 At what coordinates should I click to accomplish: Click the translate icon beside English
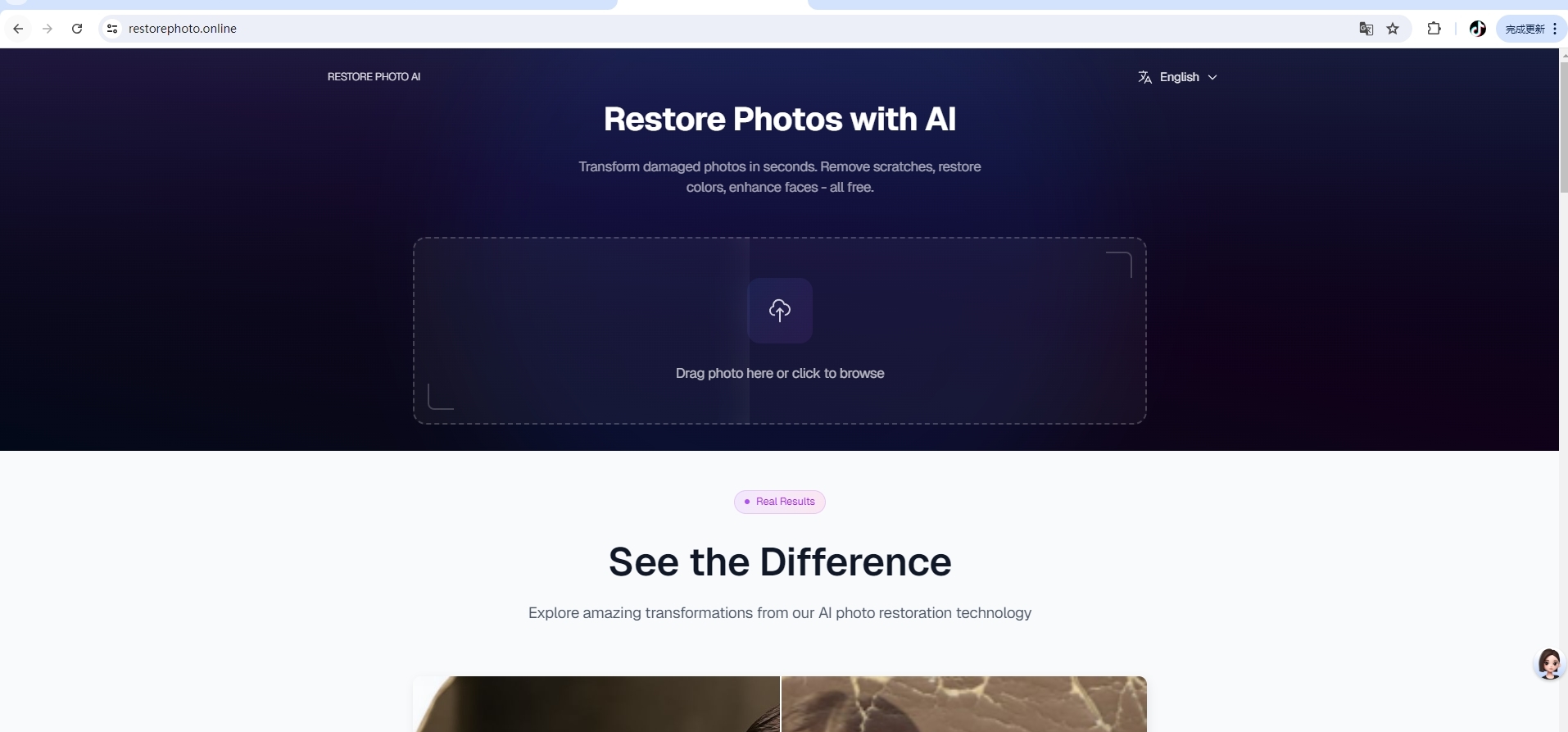1144,77
